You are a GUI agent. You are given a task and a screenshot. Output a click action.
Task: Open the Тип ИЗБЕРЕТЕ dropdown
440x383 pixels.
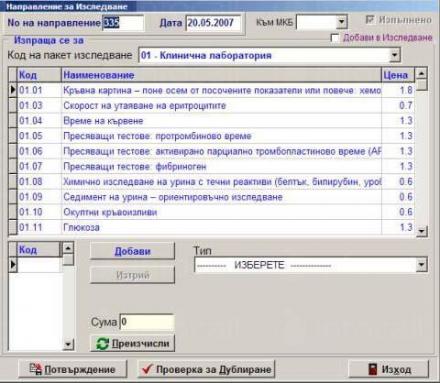pyautogui.click(x=421, y=265)
